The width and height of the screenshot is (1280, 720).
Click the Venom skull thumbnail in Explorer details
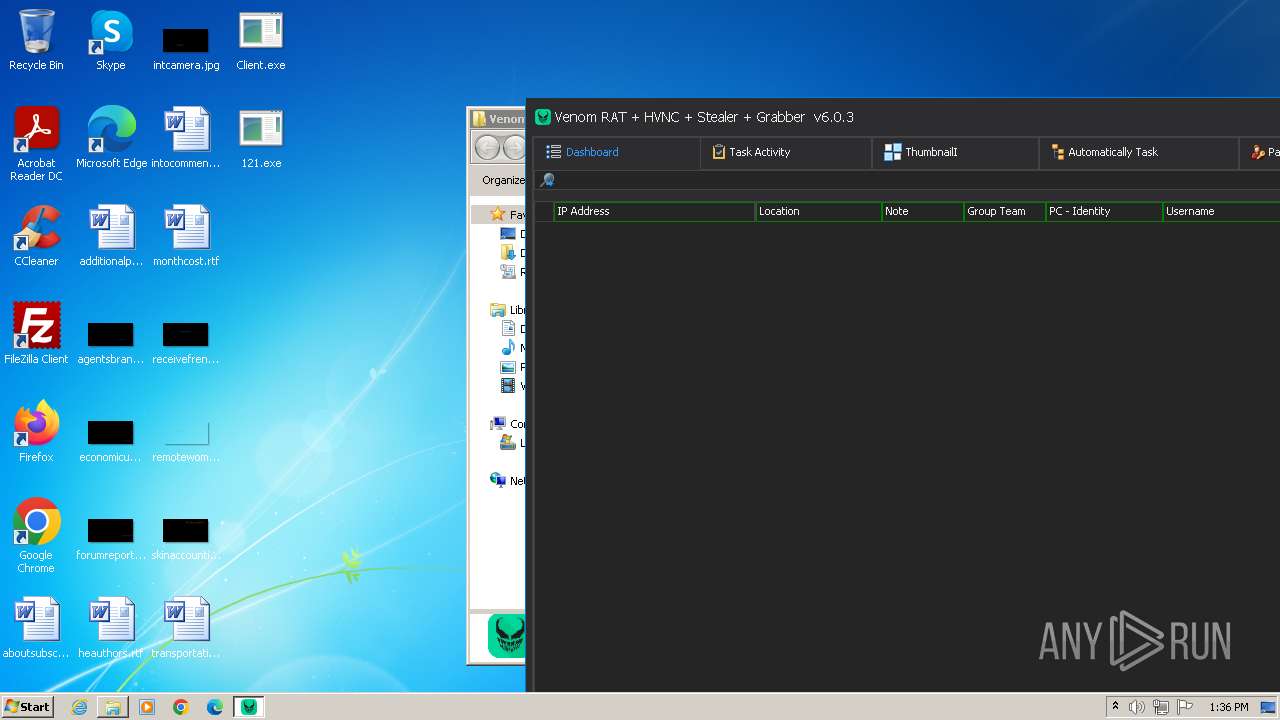(506, 637)
